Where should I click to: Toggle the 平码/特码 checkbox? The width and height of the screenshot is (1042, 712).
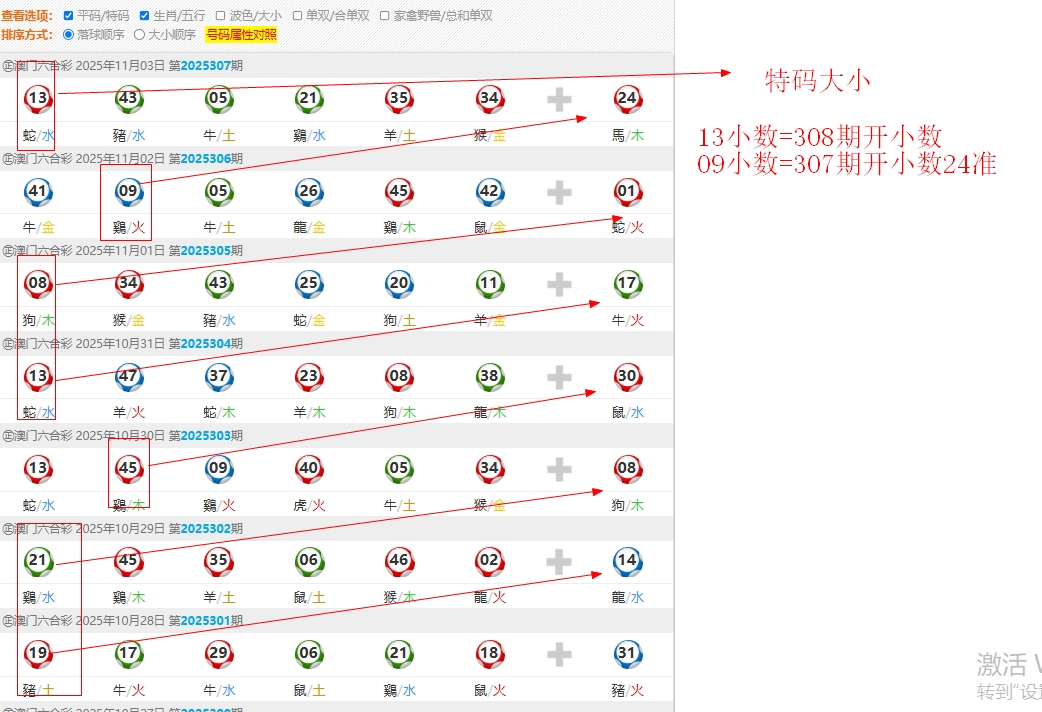click(68, 16)
